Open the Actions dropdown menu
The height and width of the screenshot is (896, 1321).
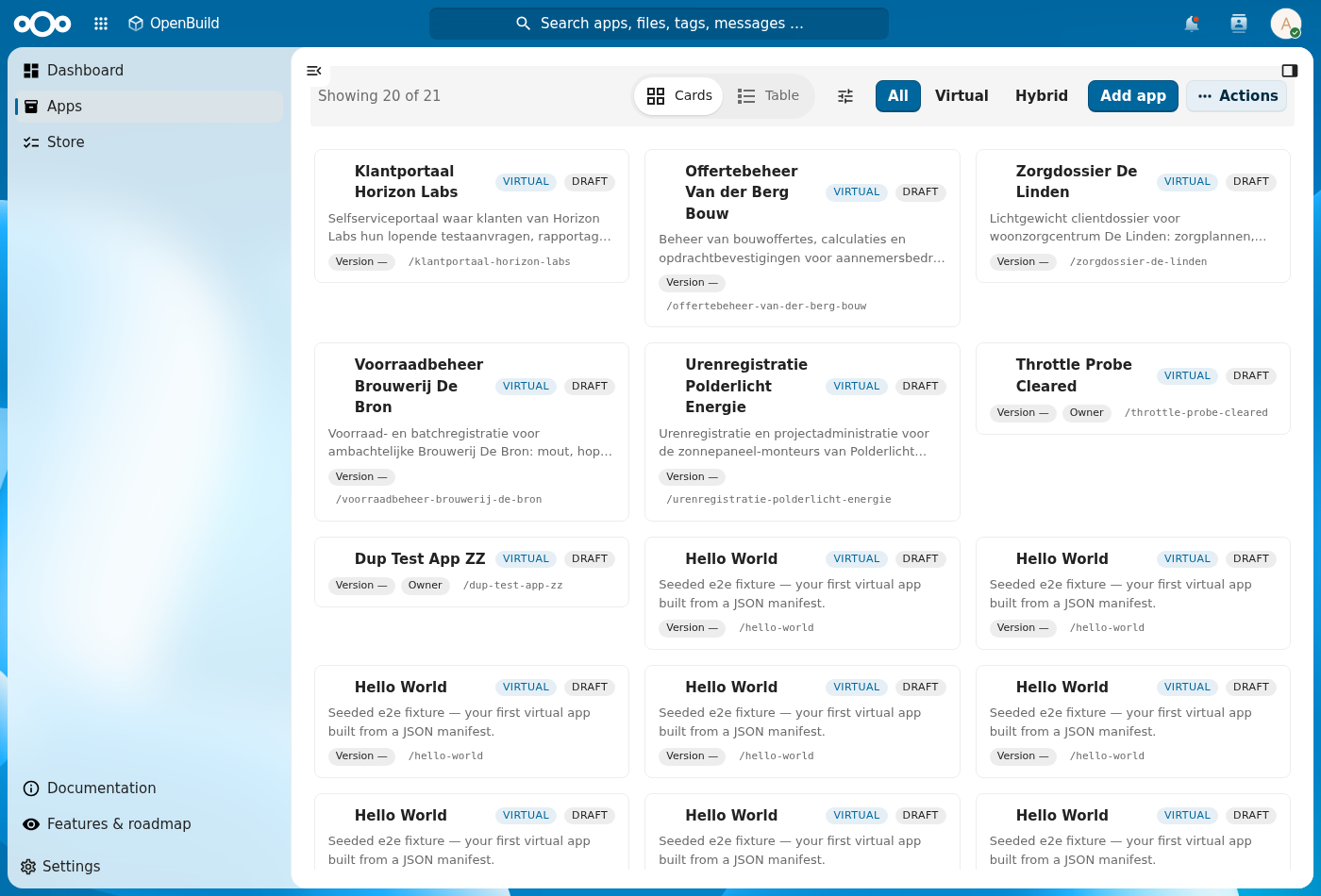pyautogui.click(x=1237, y=96)
